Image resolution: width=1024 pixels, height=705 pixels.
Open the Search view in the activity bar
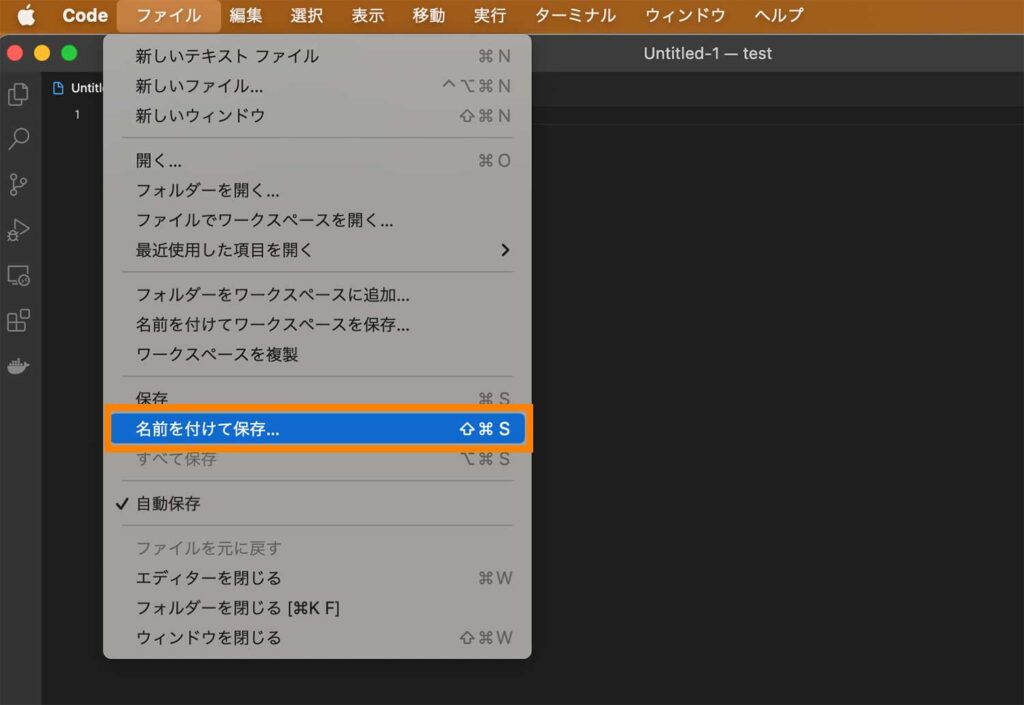[x=19, y=140]
